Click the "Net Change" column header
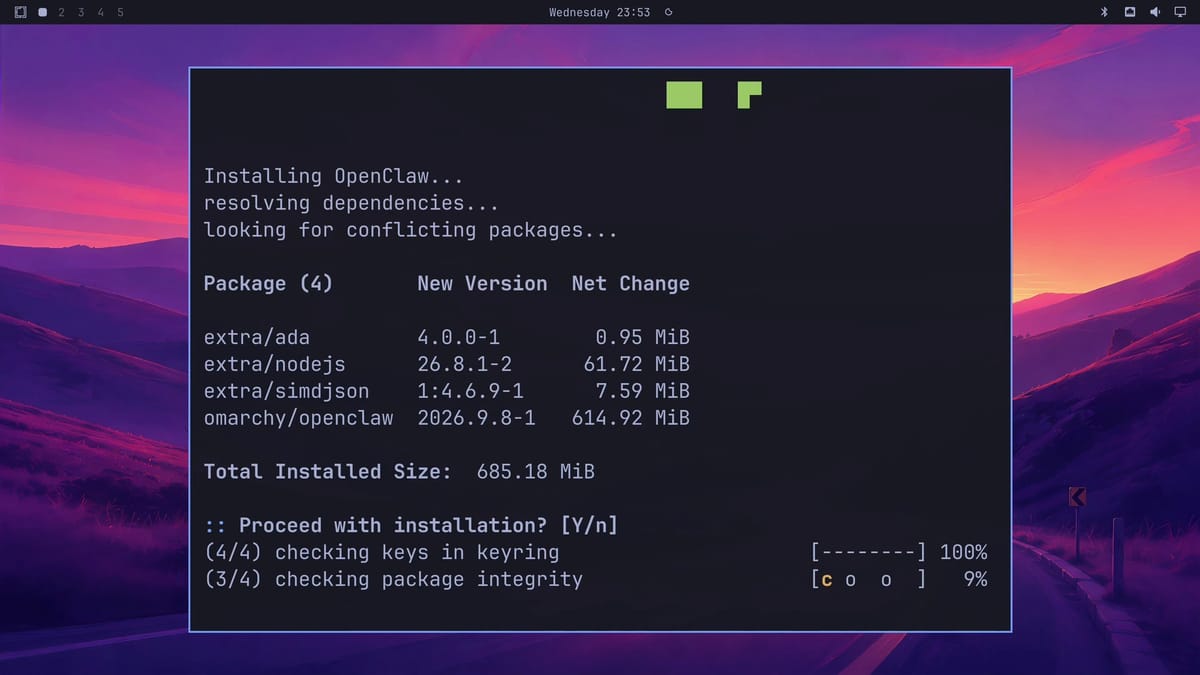The image size is (1200, 675). pos(630,284)
